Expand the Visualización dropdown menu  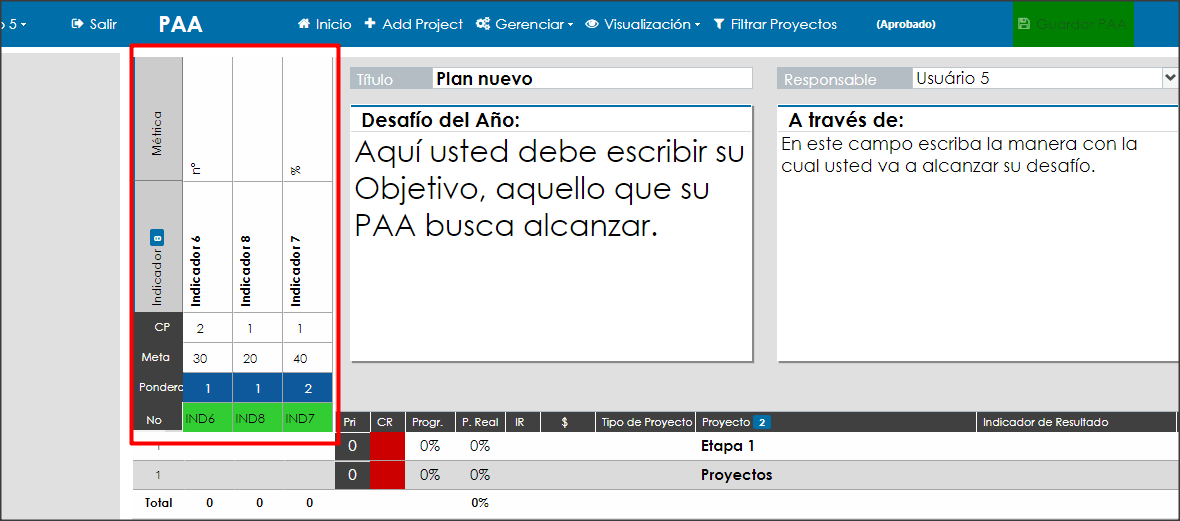point(643,24)
